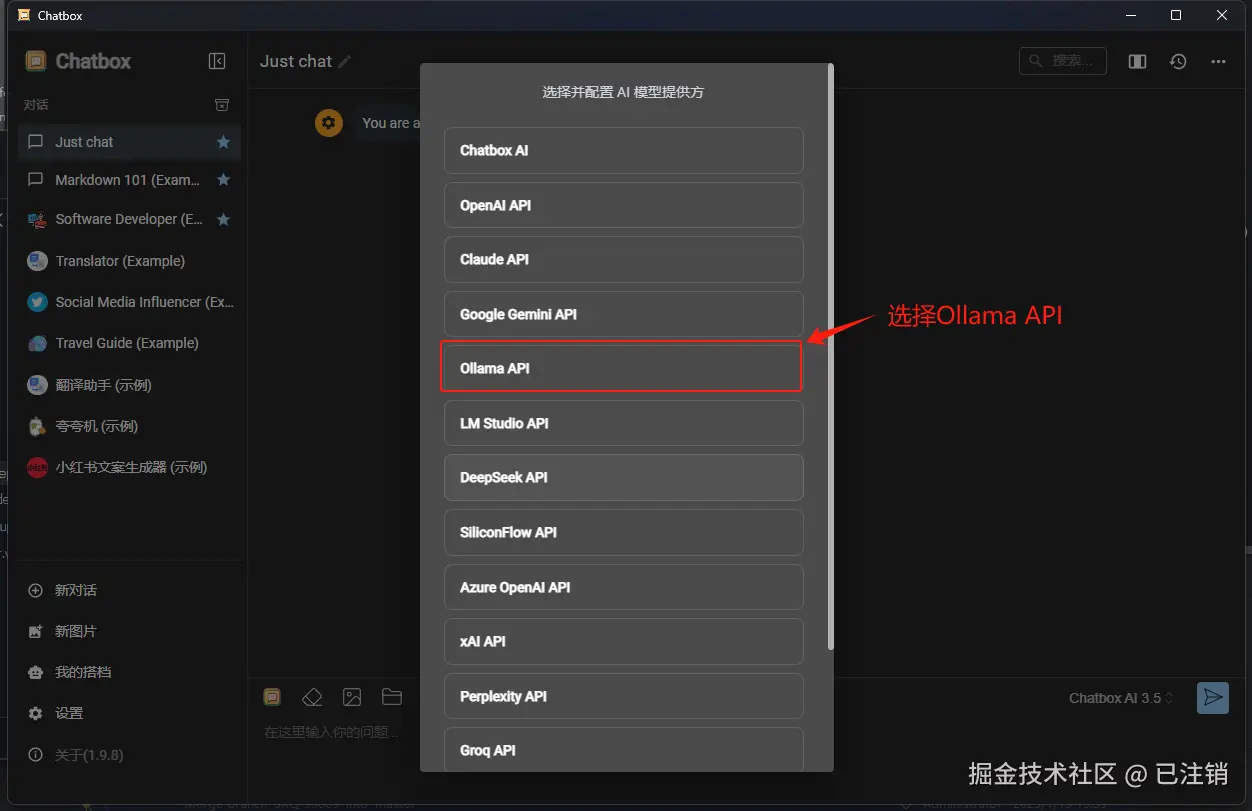Choose Ollama API provider
Viewport: 1252px width, 811px height.
pos(623,368)
